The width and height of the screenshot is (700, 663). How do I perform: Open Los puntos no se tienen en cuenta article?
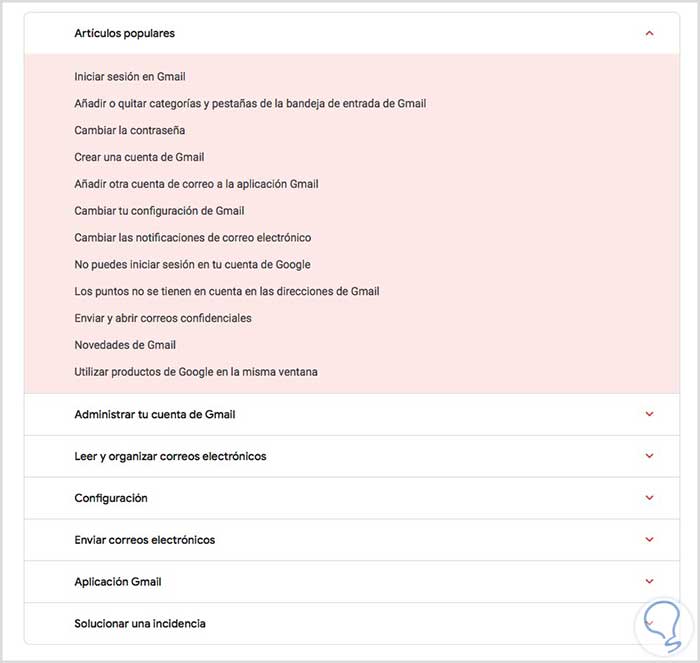click(x=226, y=291)
